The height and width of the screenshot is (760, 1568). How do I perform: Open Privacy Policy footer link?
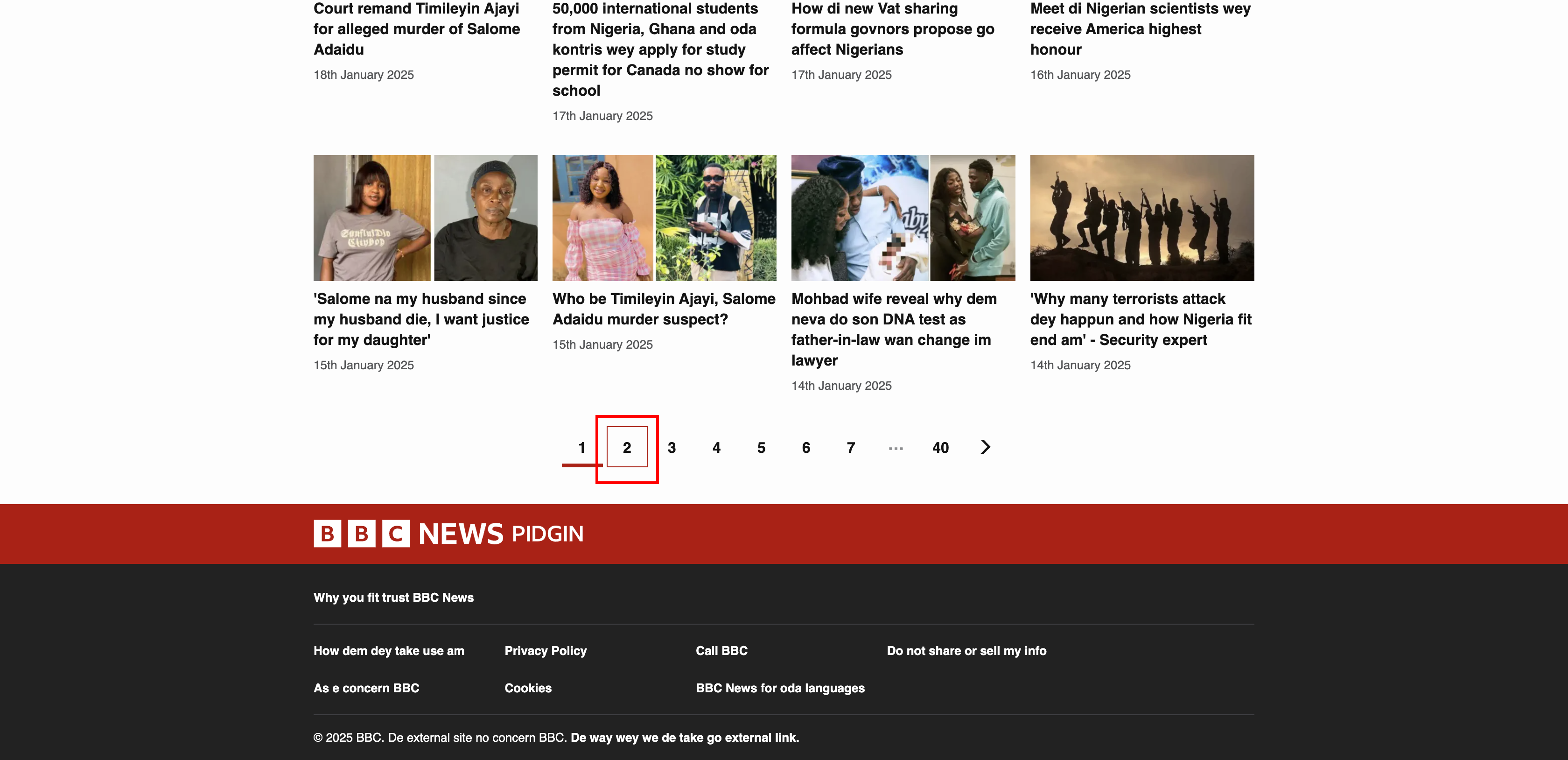[546, 650]
